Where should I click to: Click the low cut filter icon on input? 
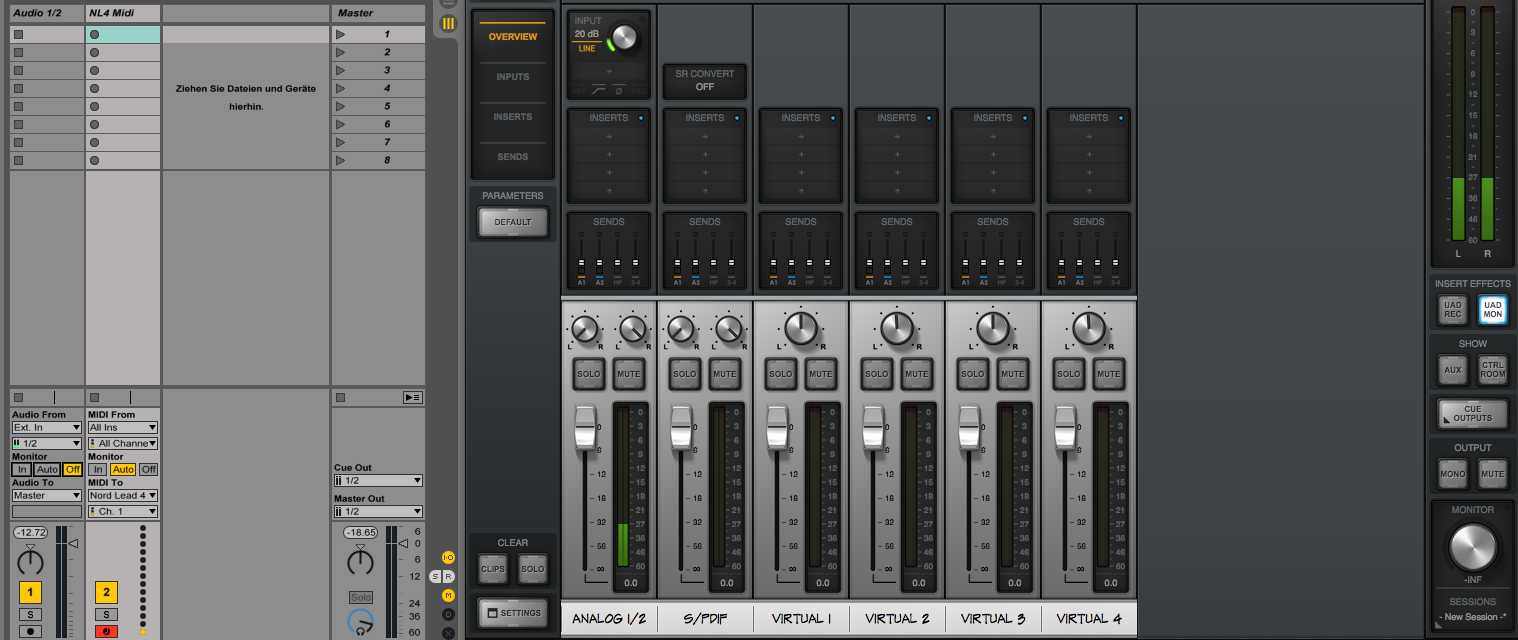pyautogui.click(x=600, y=91)
